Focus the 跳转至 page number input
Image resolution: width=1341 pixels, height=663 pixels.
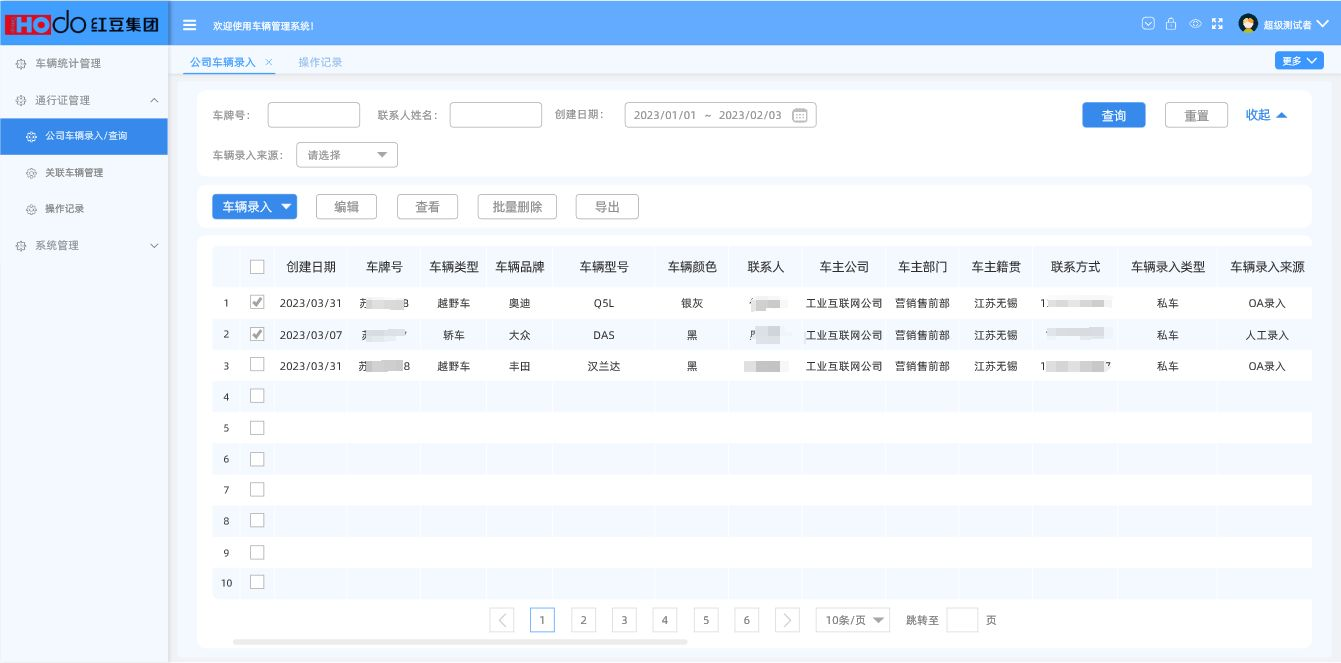[x=962, y=620]
